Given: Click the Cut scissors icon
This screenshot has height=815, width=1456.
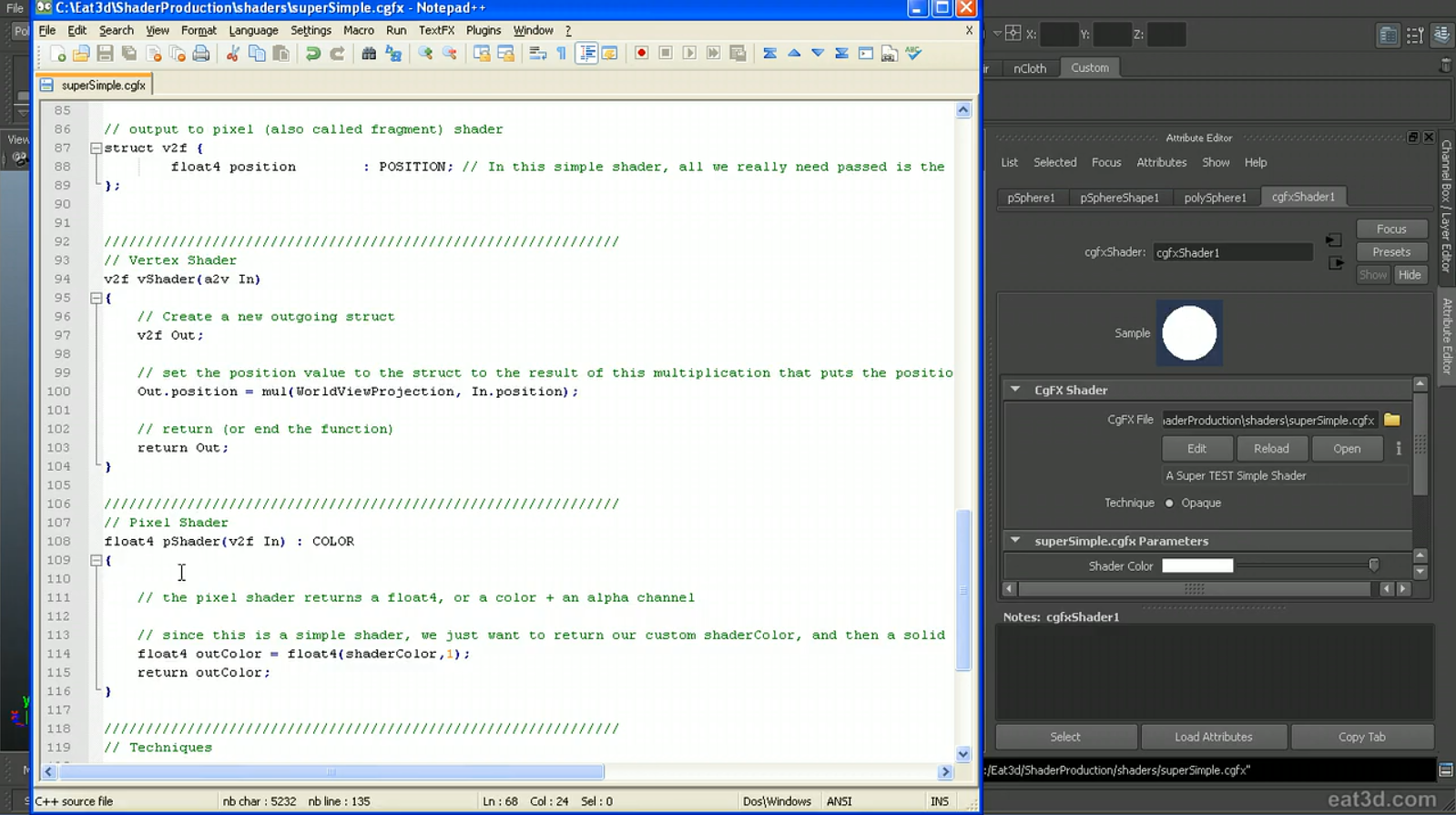Looking at the screenshot, I should point(232,54).
